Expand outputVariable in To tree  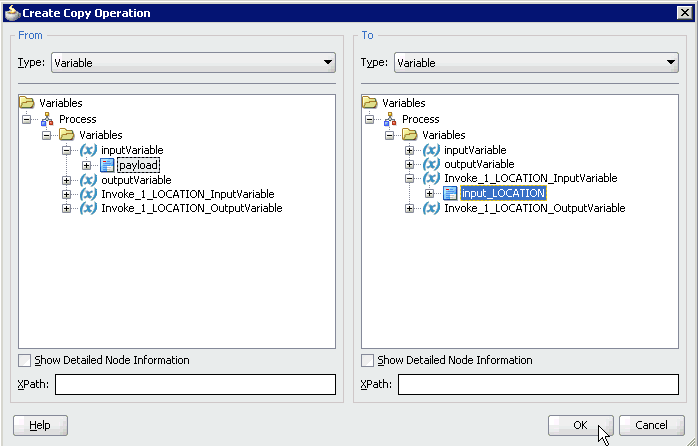410,164
